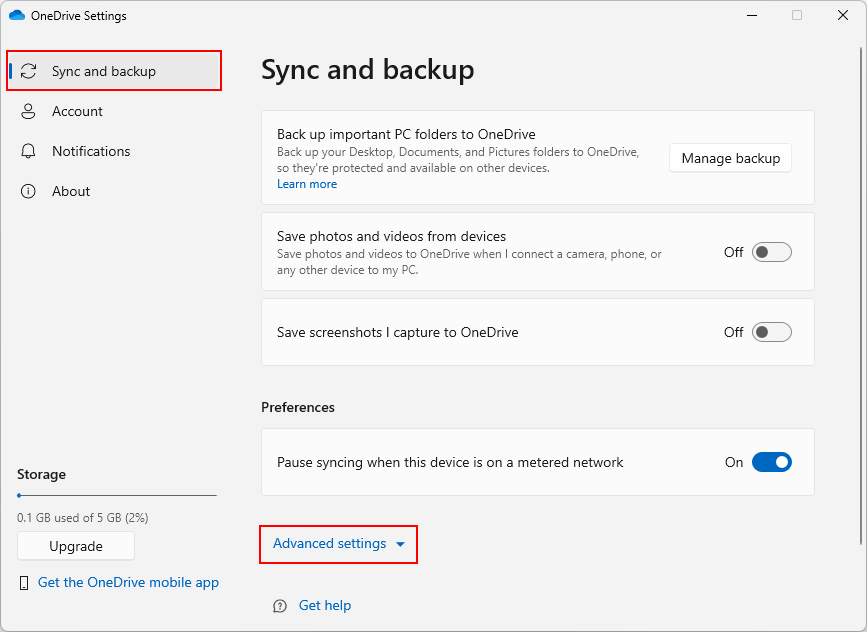The image size is (867, 632).
Task: Click the Notifications bell icon
Action: coord(28,151)
